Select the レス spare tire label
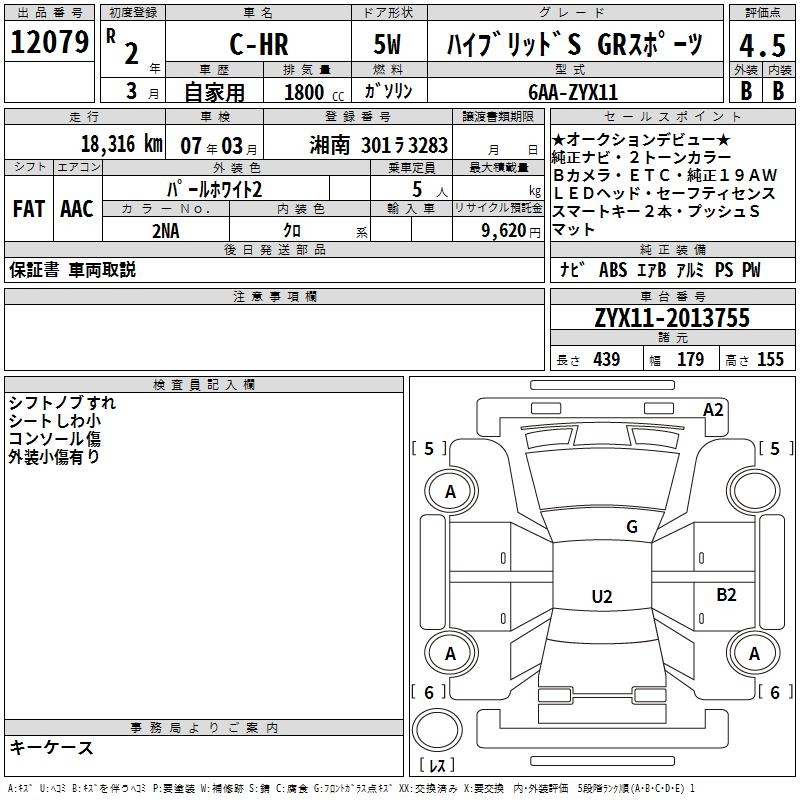 pyautogui.click(x=437, y=765)
